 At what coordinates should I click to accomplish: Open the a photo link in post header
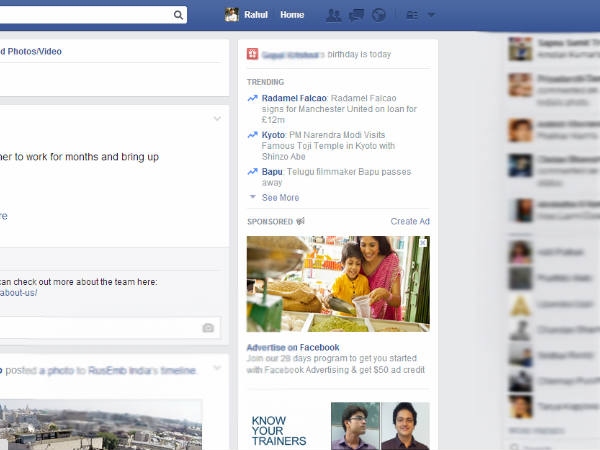tap(57, 370)
